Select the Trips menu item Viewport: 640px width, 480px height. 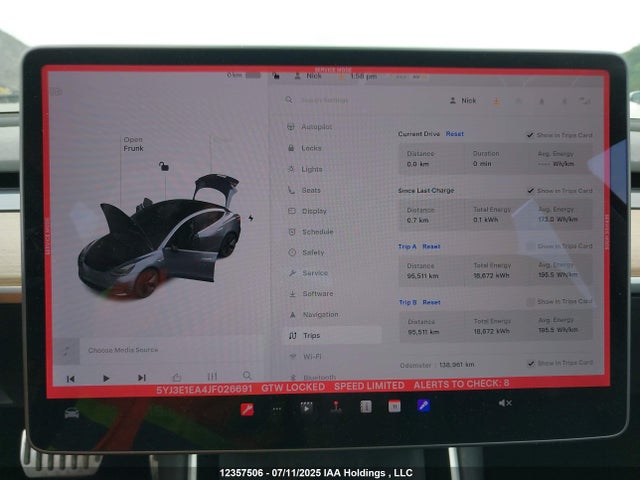point(333,336)
